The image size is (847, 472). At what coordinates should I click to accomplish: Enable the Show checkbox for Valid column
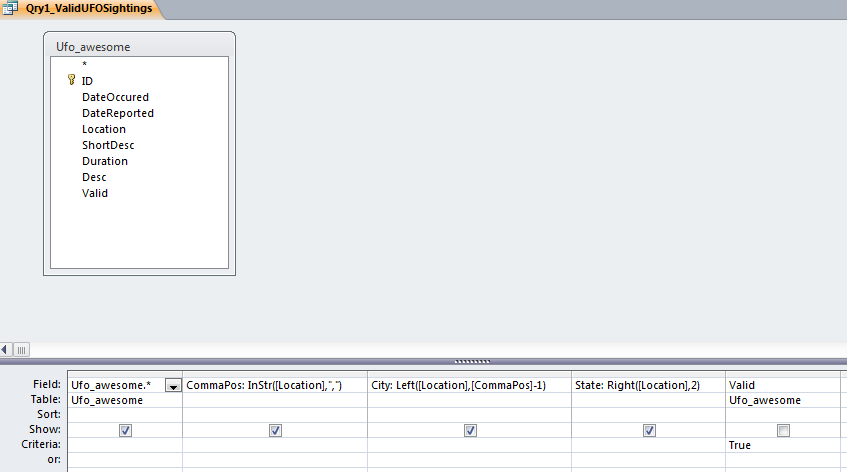point(783,430)
